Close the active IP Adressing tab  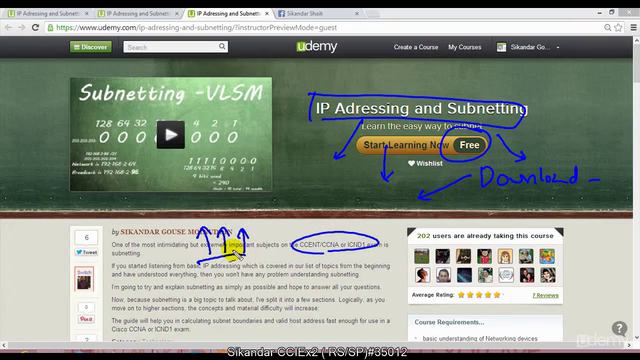tap(267, 13)
